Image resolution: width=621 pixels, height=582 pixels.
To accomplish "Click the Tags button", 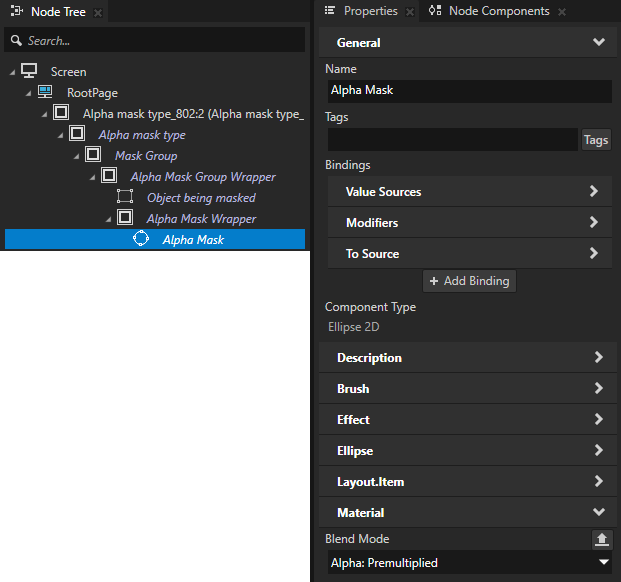I will pyautogui.click(x=596, y=140).
